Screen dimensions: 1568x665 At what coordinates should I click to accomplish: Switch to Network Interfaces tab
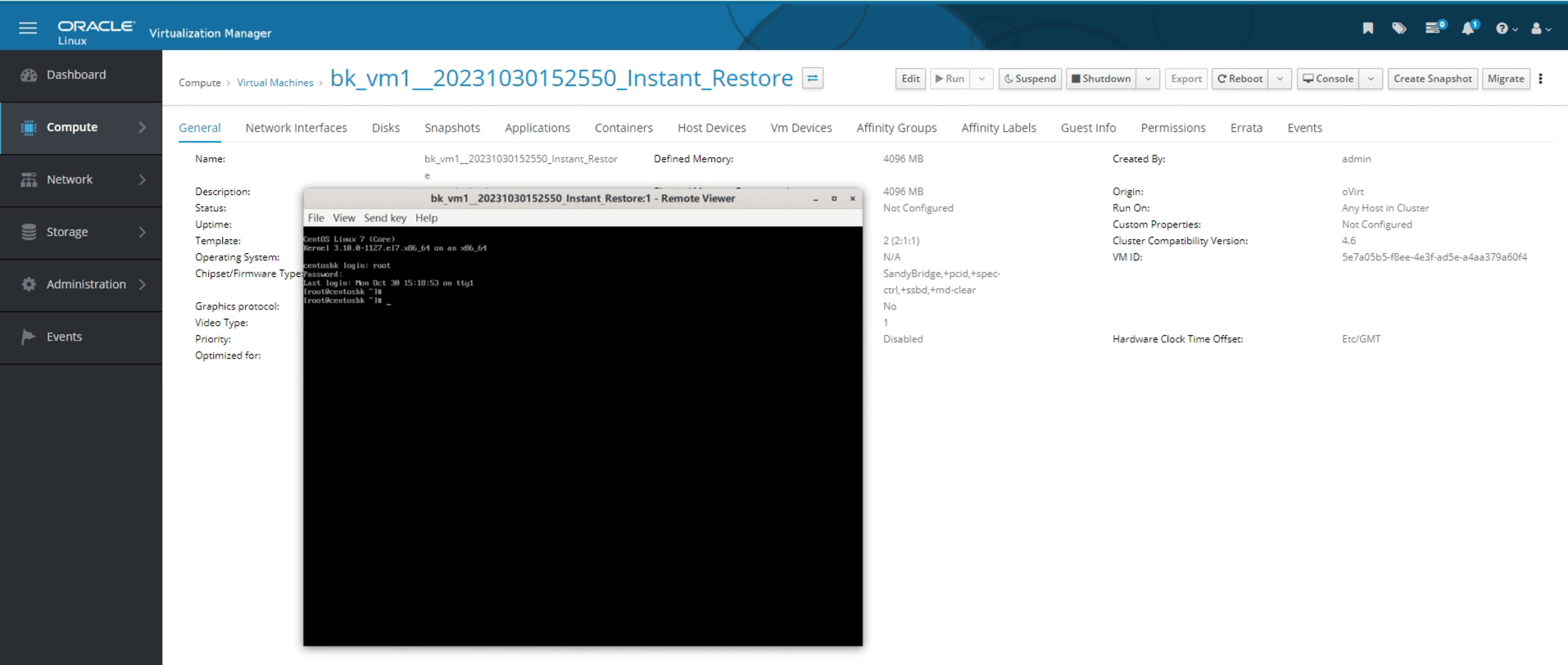click(x=296, y=128)
